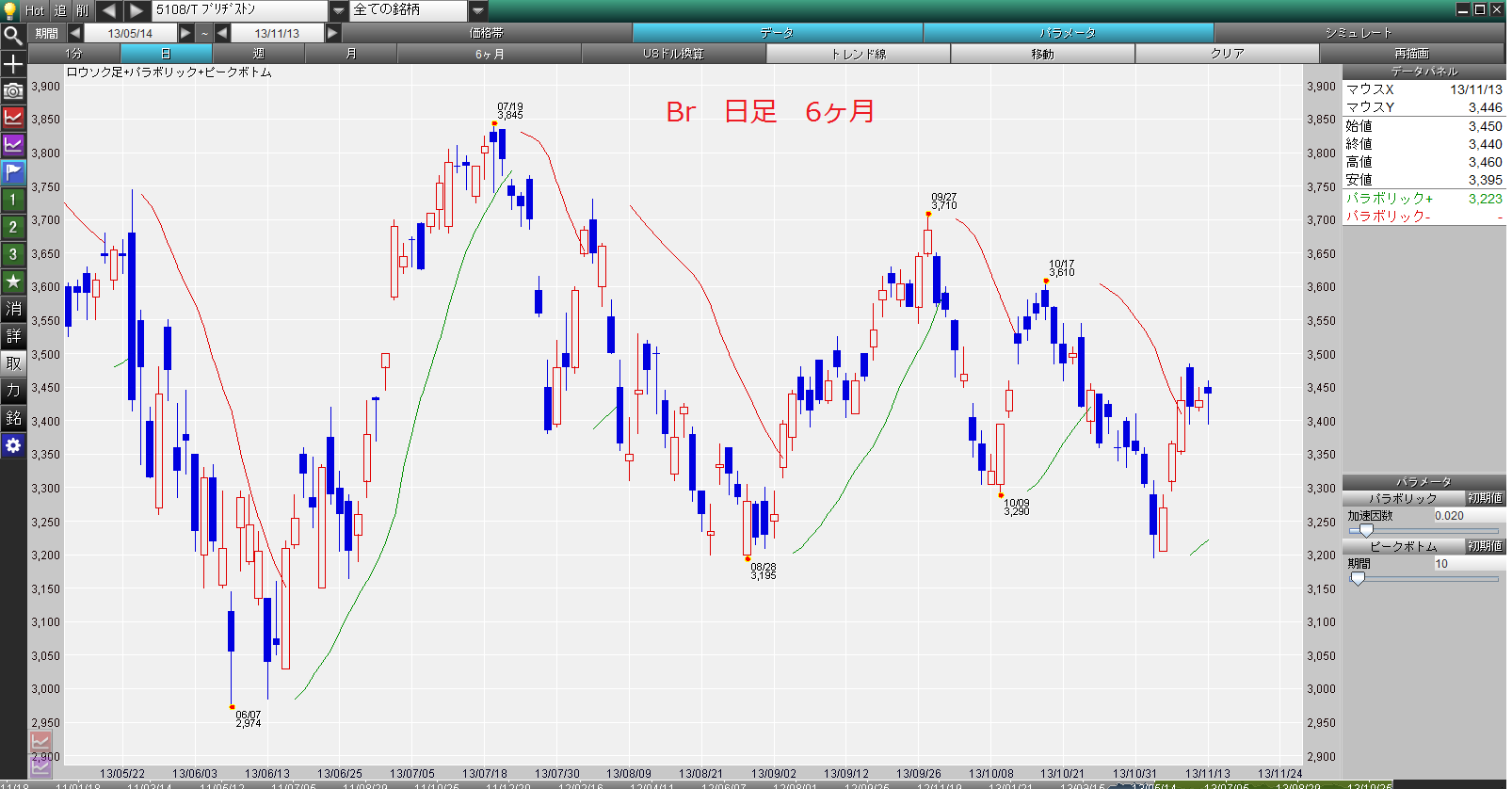Click the 5108/T ブリヂストン symbol field
The image size is (1512, 789).
click(x=240, y=10)
